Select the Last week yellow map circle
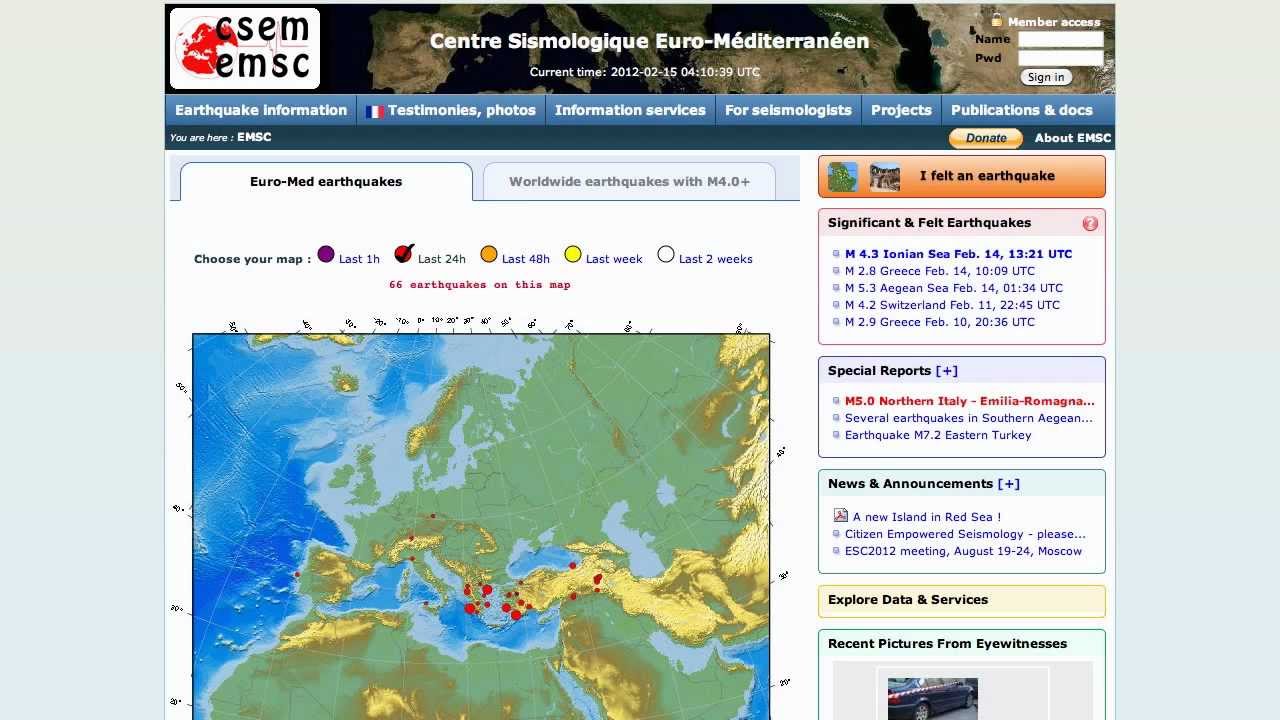The height and width of the screenshot is (720, 1280). tap(573, 254)
